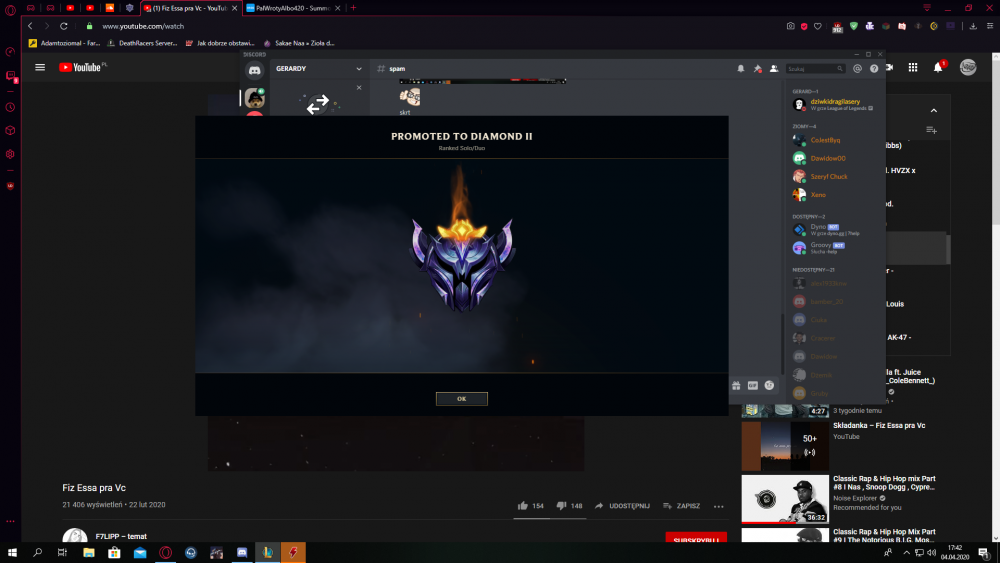Image resolution: width=1000 pixels, height=563 pixels.
Task: Open Discord mentions inbox
Action: click(857, 68)
